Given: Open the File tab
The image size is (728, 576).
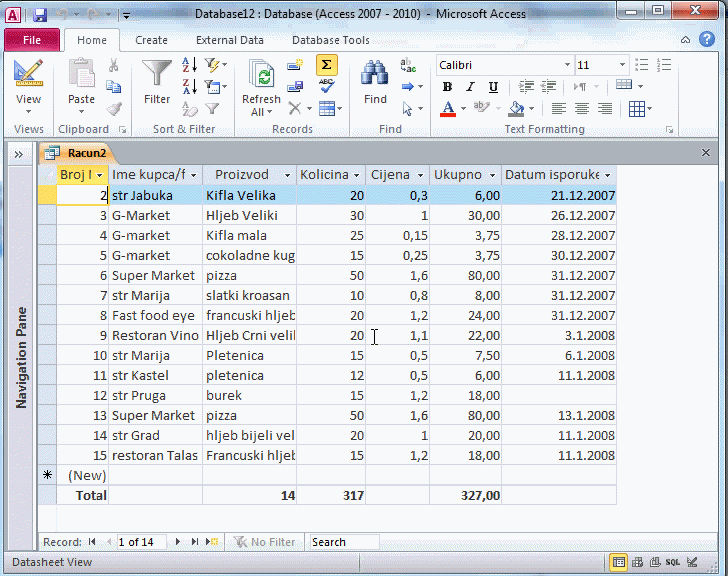Looking at the screenshot, I should [x=32, y=40].
